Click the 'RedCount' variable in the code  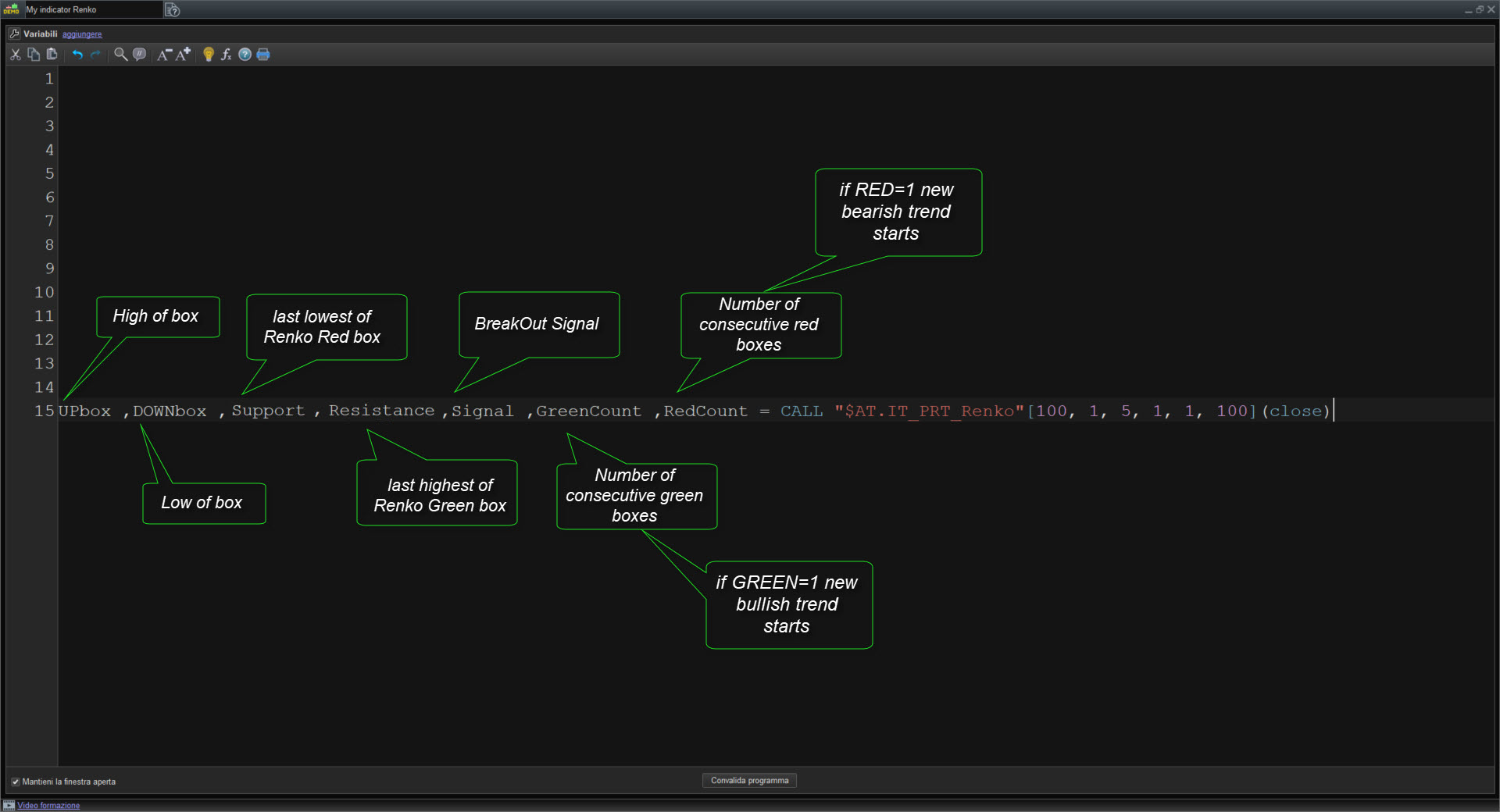coord(705,411)
